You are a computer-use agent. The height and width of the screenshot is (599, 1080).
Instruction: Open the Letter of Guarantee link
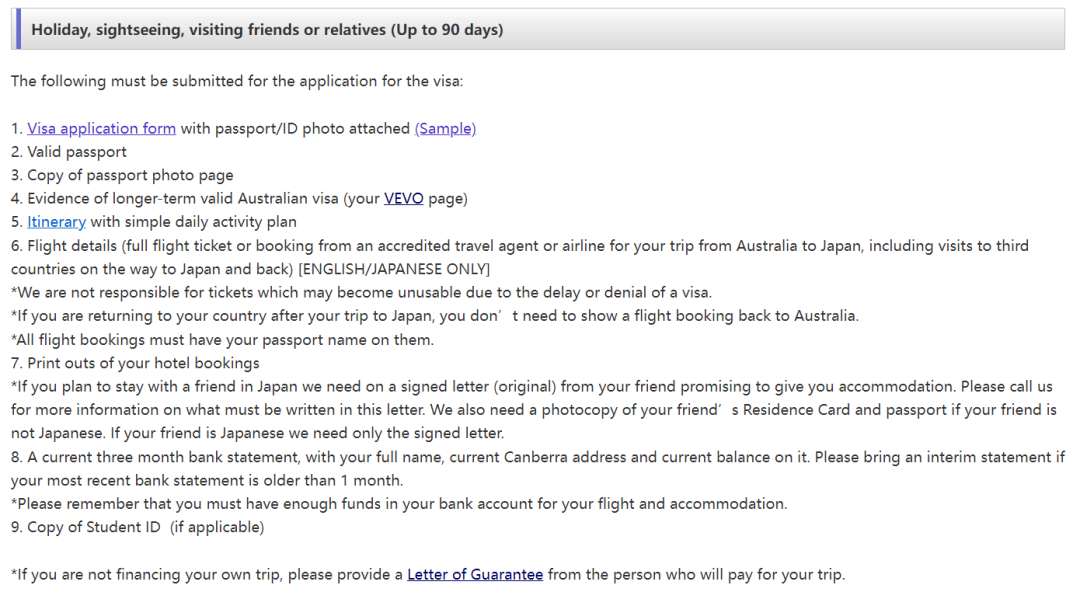click(x=475, y=575)
